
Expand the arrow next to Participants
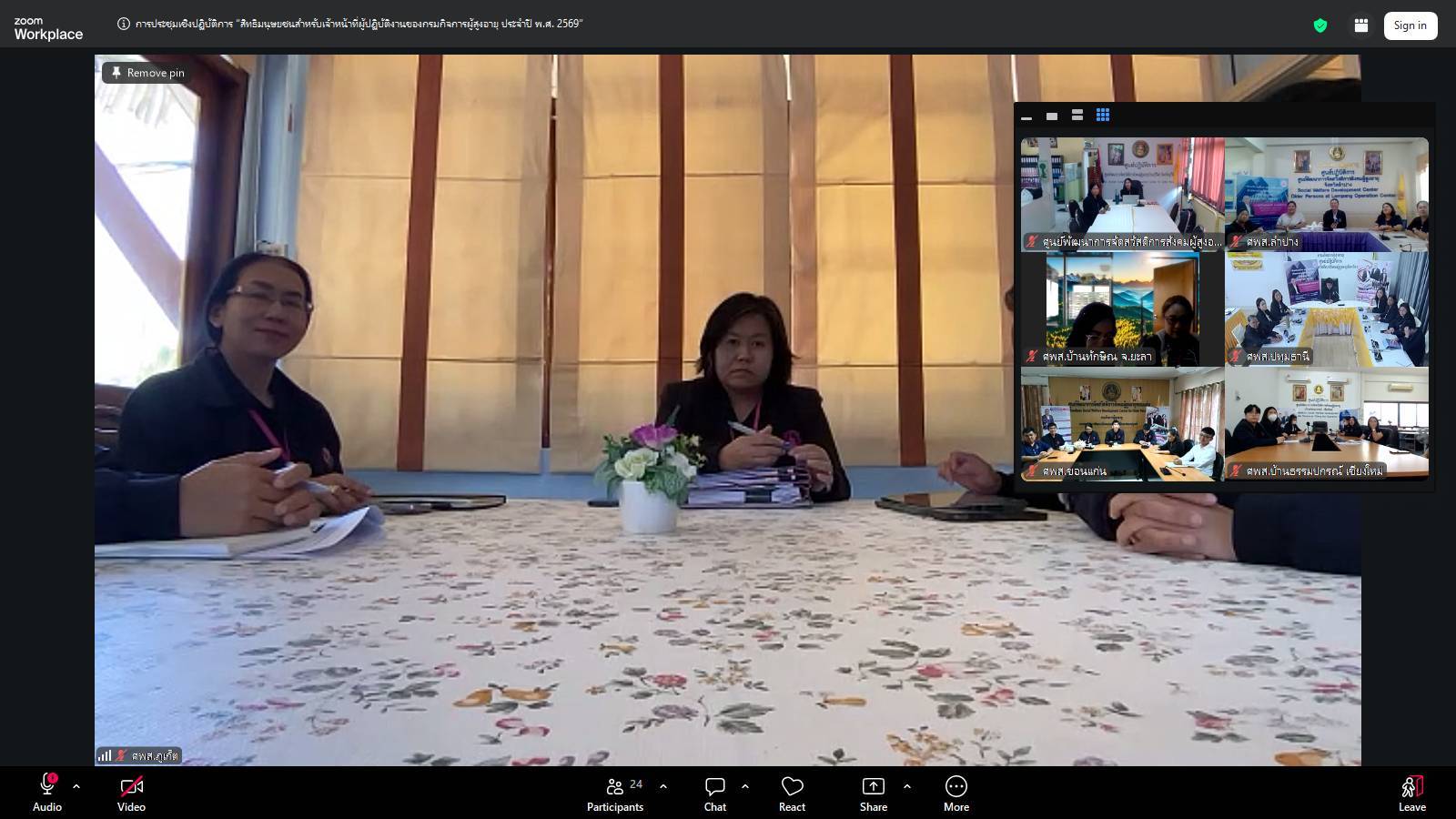coord(663,786)
